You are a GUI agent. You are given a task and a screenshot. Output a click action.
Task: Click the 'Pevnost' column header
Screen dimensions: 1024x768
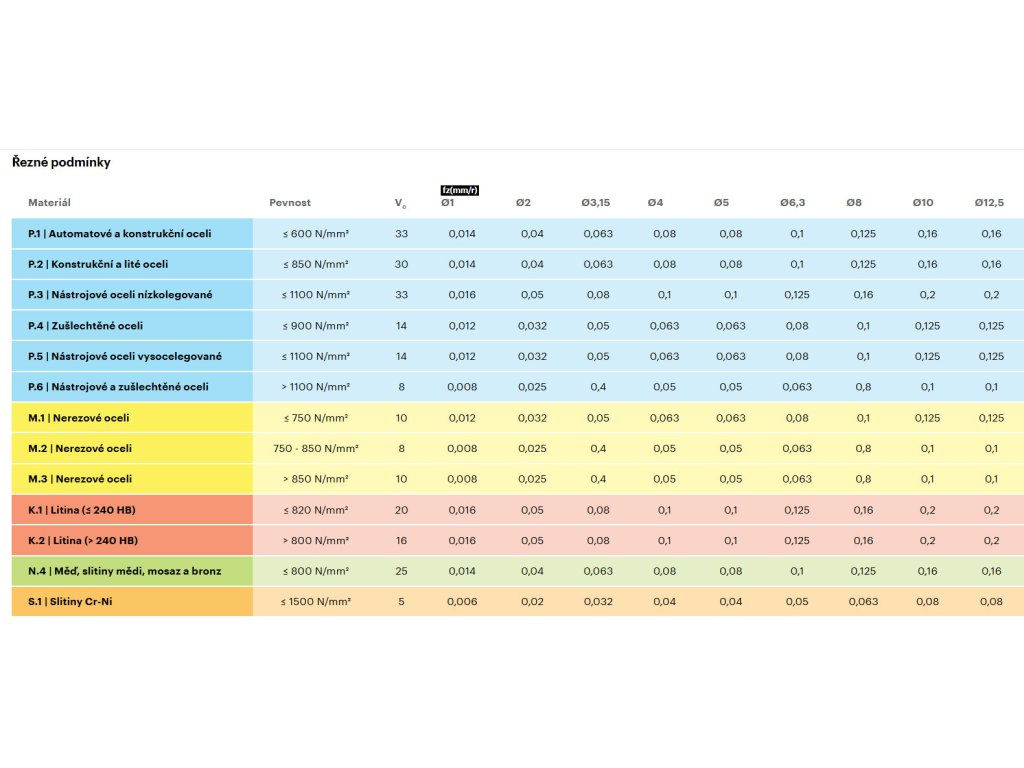point(290,202)
